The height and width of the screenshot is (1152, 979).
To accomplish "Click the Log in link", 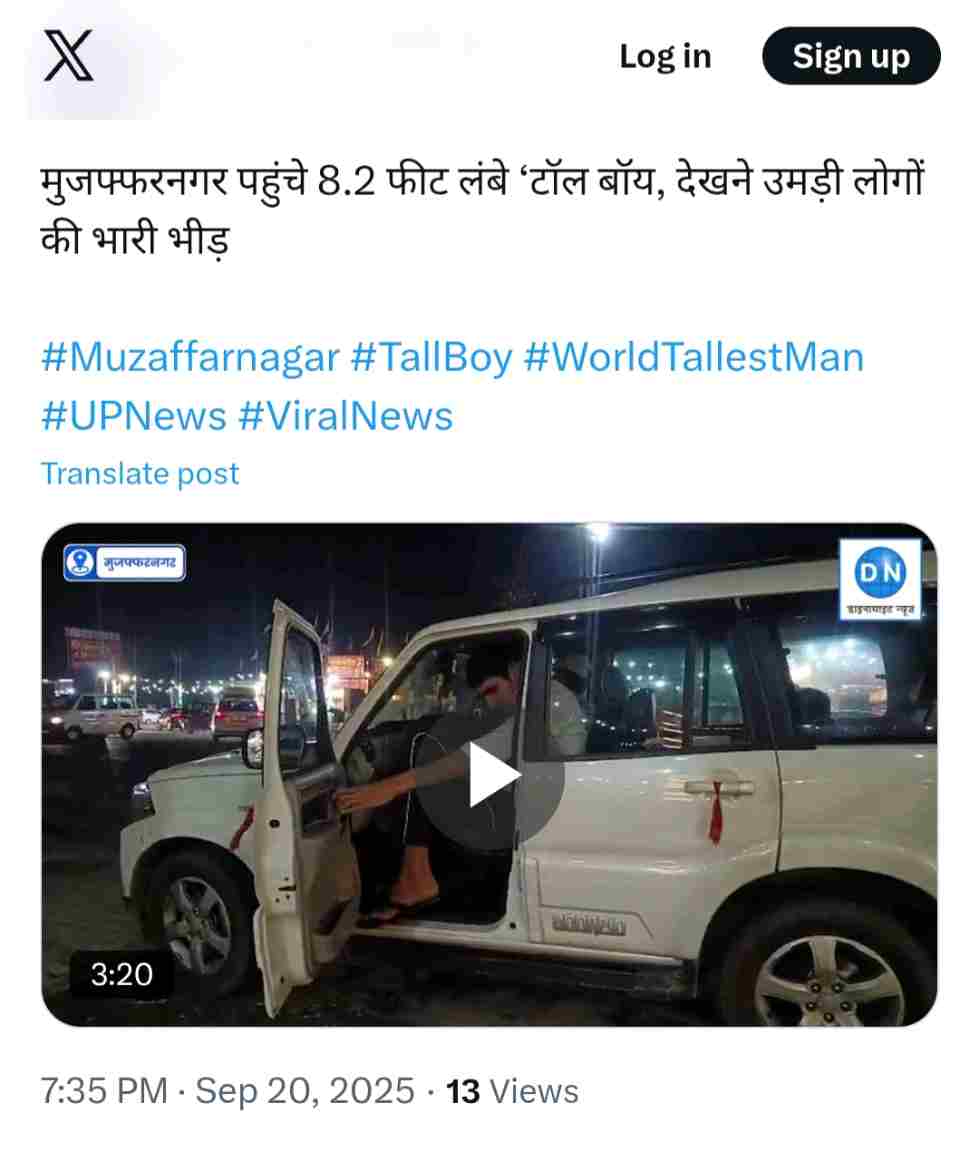I will (665, 57).
